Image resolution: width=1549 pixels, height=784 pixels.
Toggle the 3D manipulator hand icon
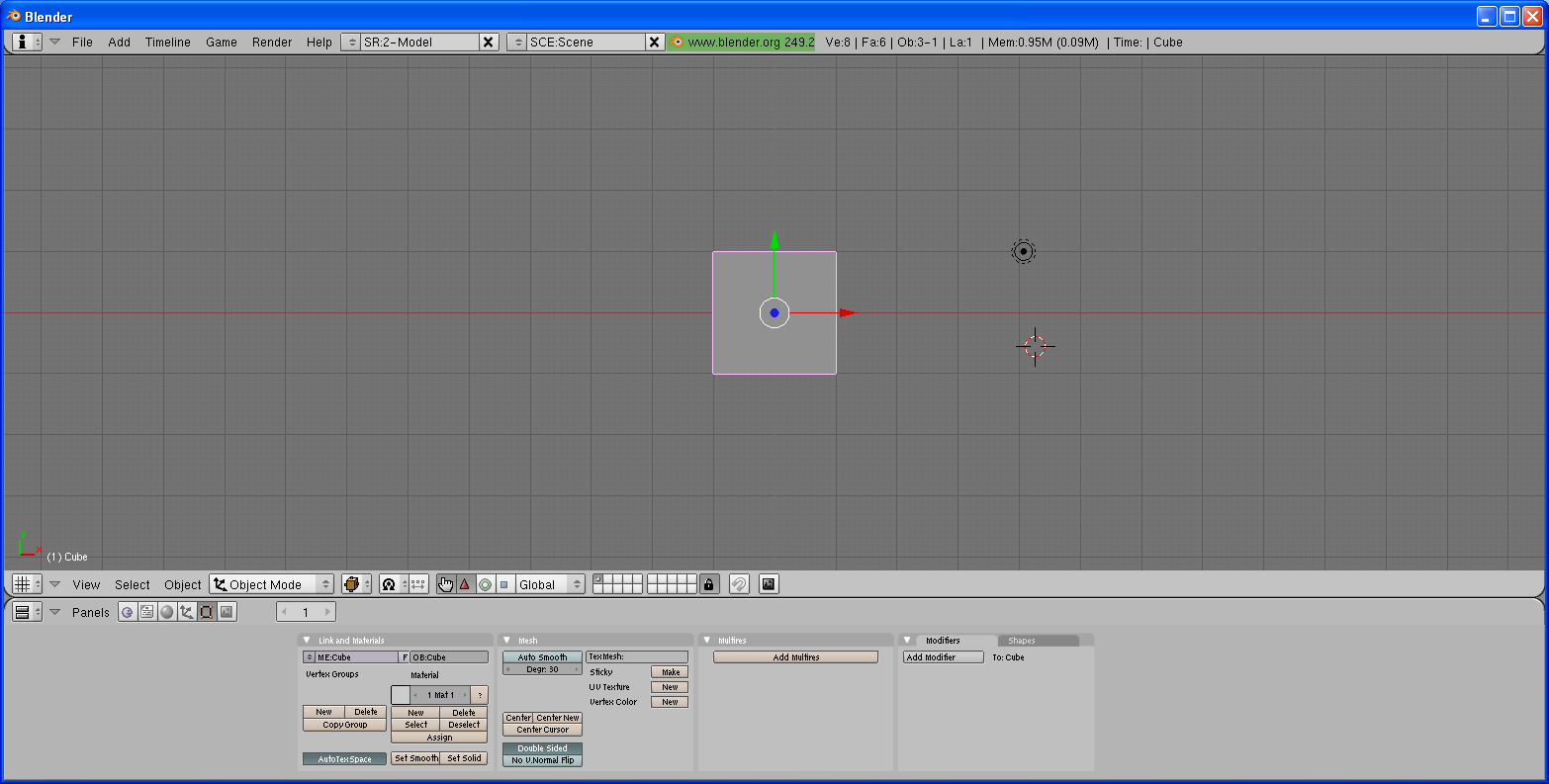(x=445, y=583)
